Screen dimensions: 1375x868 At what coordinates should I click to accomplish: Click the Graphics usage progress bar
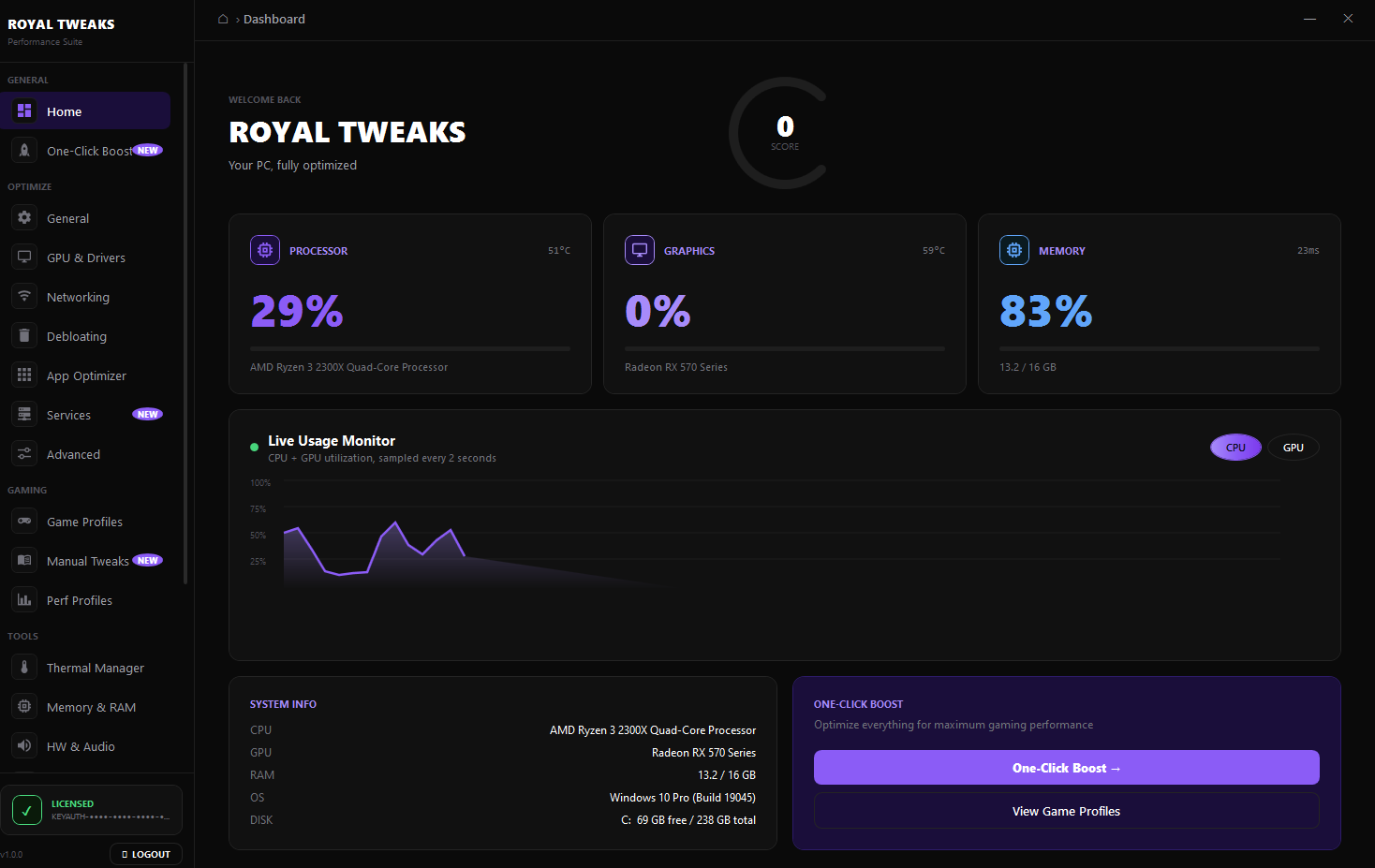(x=785, y=348)
